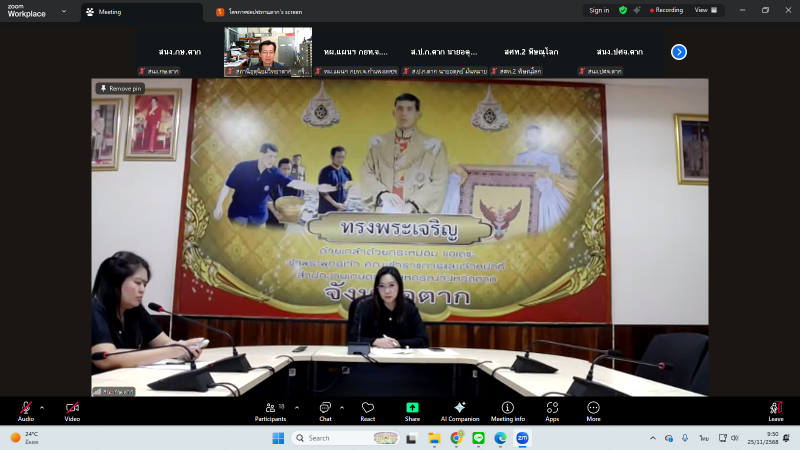Click Remove pin on the video
Viewport: 800px width, 450px height.
121,89
